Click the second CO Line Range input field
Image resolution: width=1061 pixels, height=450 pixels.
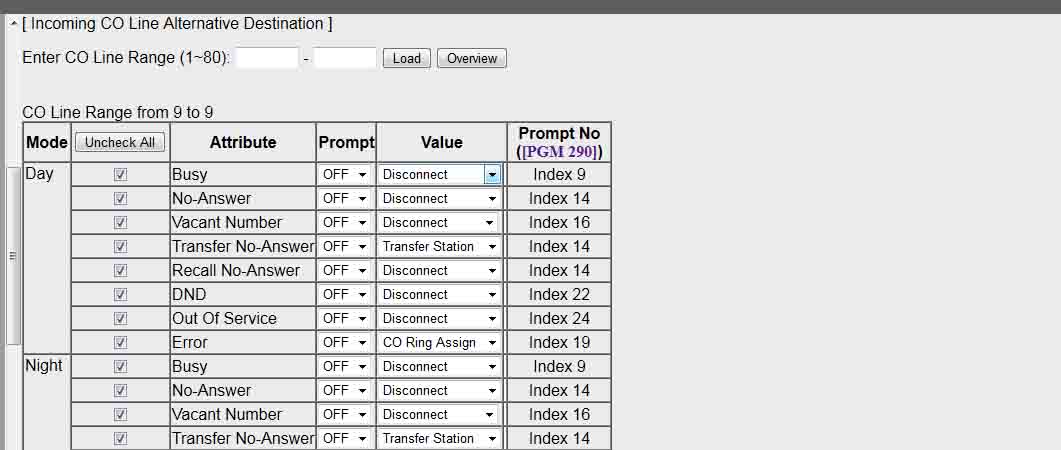click(345, 58)
